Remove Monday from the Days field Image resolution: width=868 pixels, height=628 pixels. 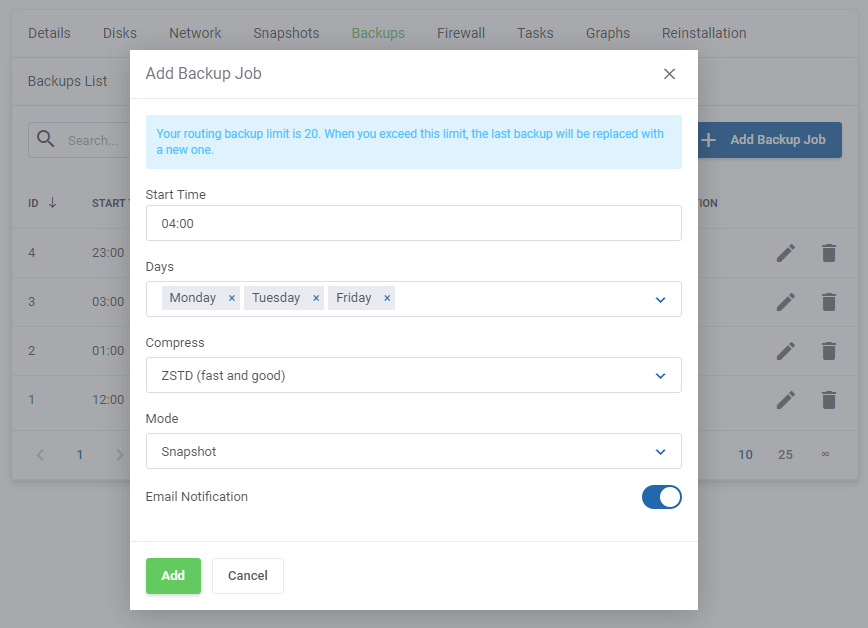[232, 298]
